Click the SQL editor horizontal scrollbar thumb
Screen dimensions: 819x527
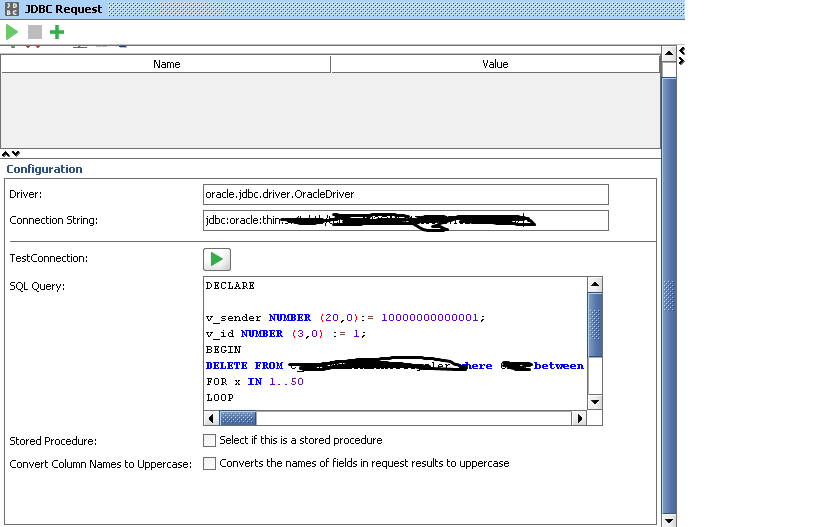238,418
